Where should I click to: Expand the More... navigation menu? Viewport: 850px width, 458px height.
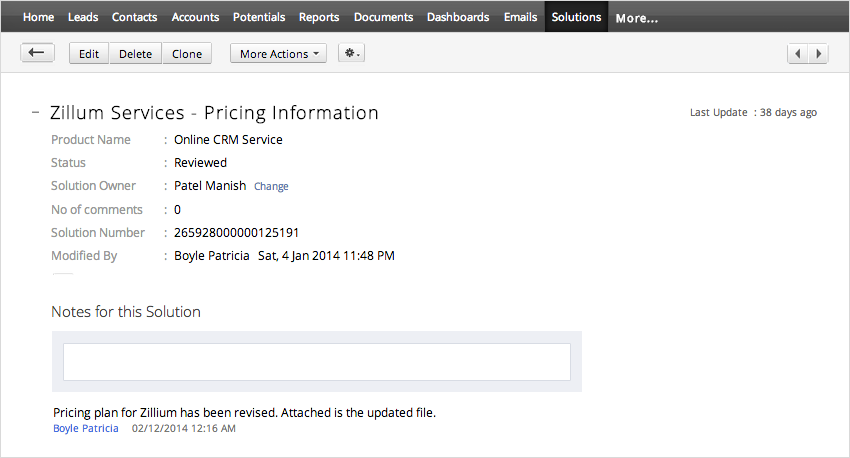coord(637,18)
